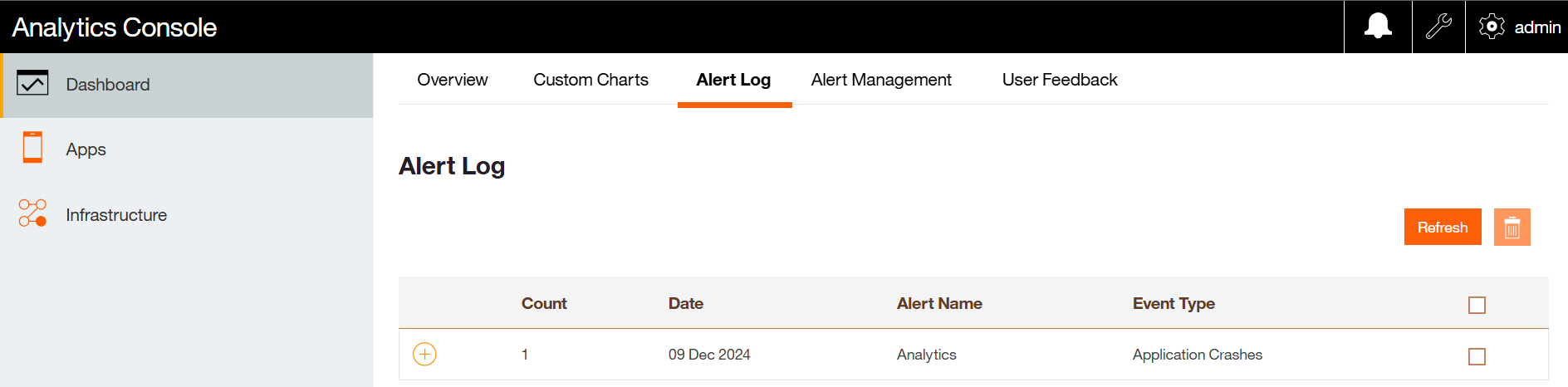Screen dimensions: 1568x387
Task: Open the Custom Charts tab
Action: coord(590,80)
